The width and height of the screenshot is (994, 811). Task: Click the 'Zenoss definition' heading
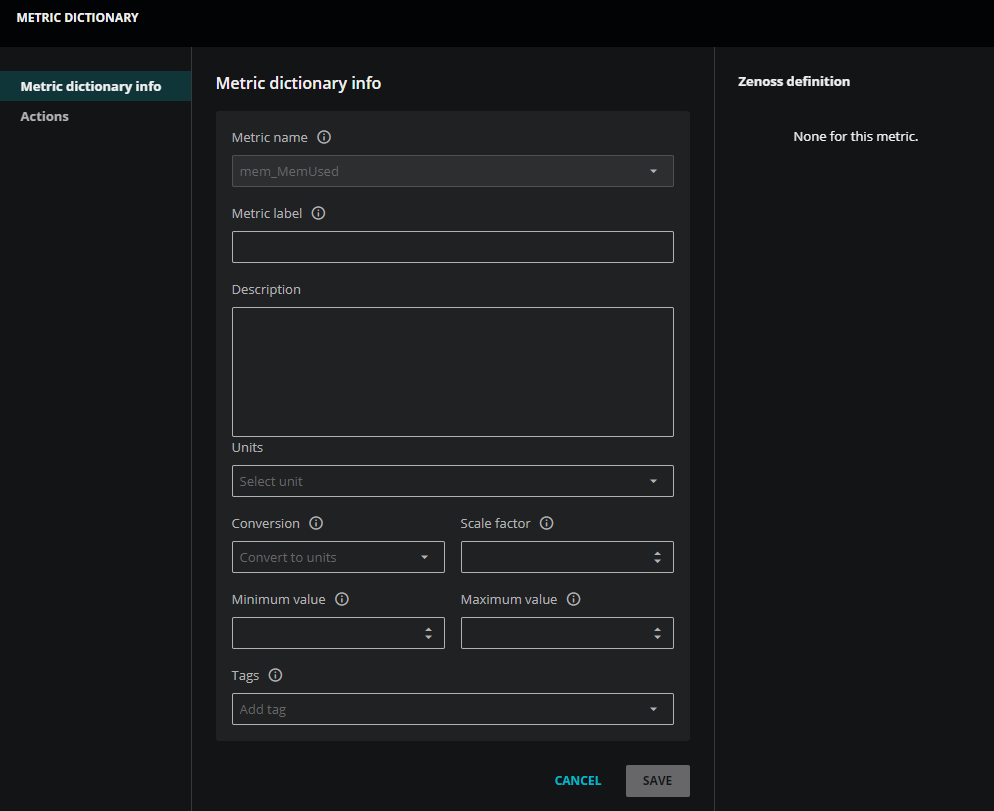coord(794,81)
